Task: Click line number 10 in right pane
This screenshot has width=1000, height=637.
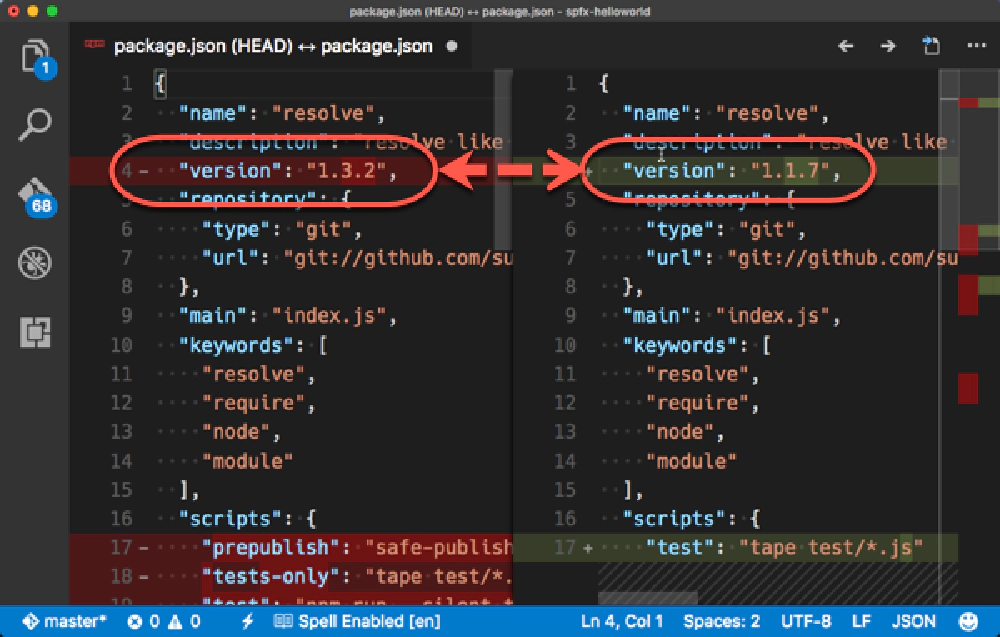Action: pos(565,345)
